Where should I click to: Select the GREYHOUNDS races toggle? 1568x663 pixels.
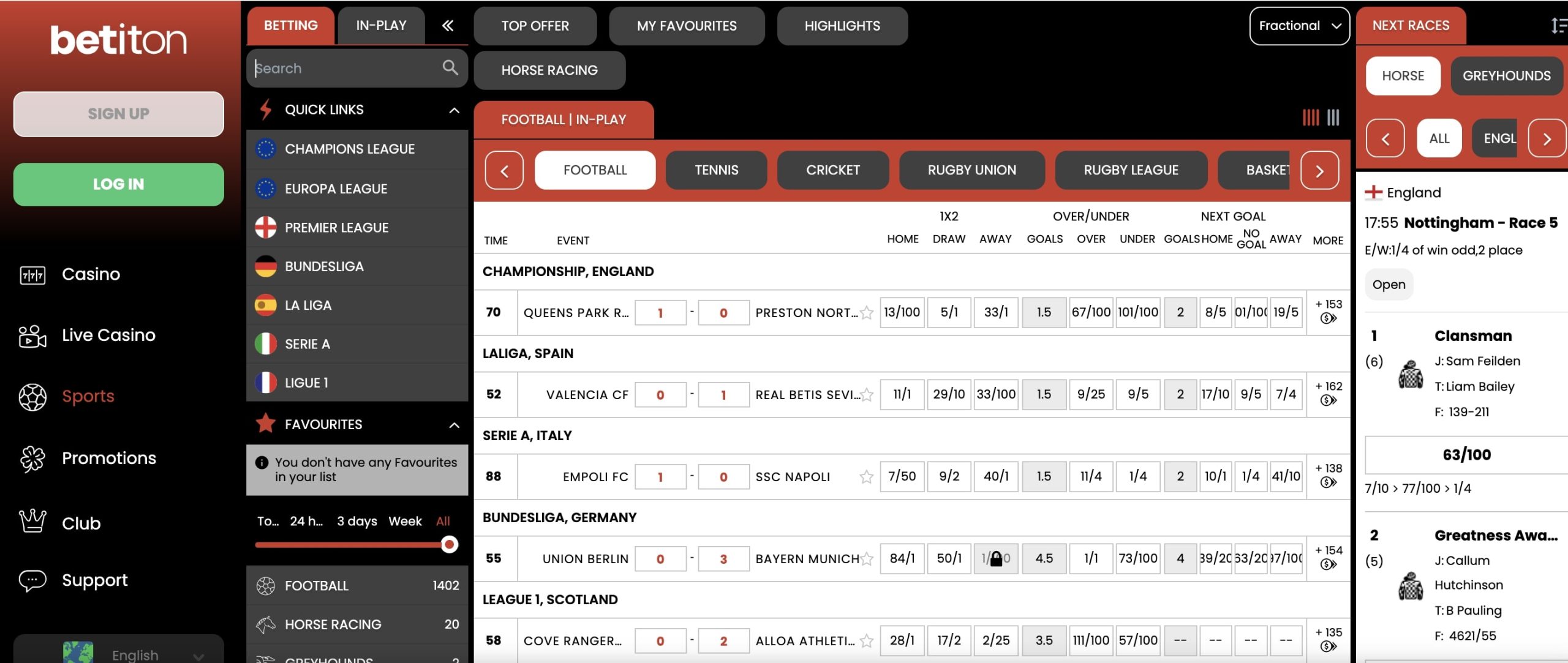pos(1507,76)
